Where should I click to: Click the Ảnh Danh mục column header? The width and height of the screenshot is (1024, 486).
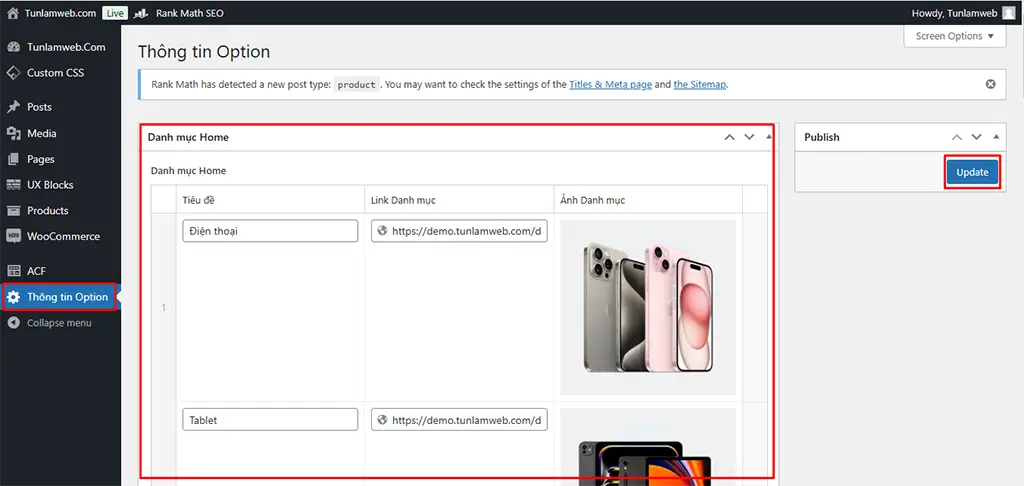pos(592,200)
